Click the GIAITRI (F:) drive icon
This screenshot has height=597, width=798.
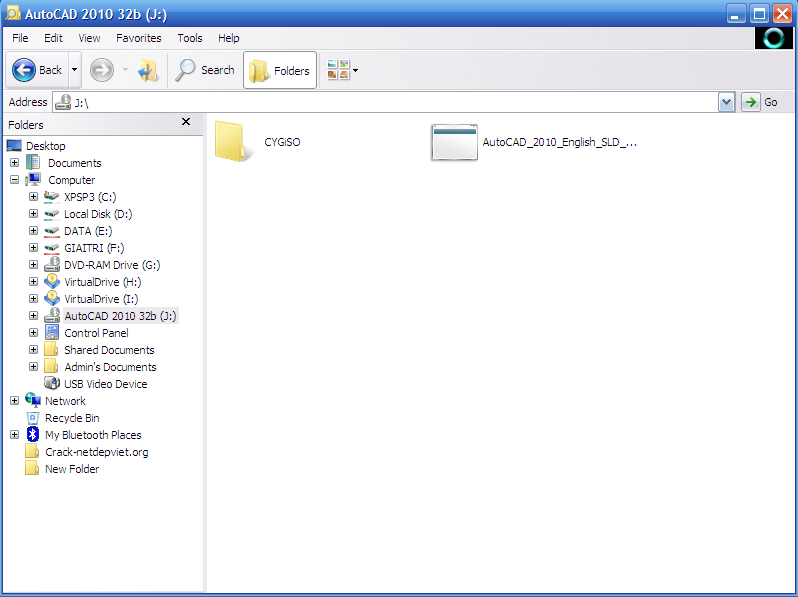(51, 248)
